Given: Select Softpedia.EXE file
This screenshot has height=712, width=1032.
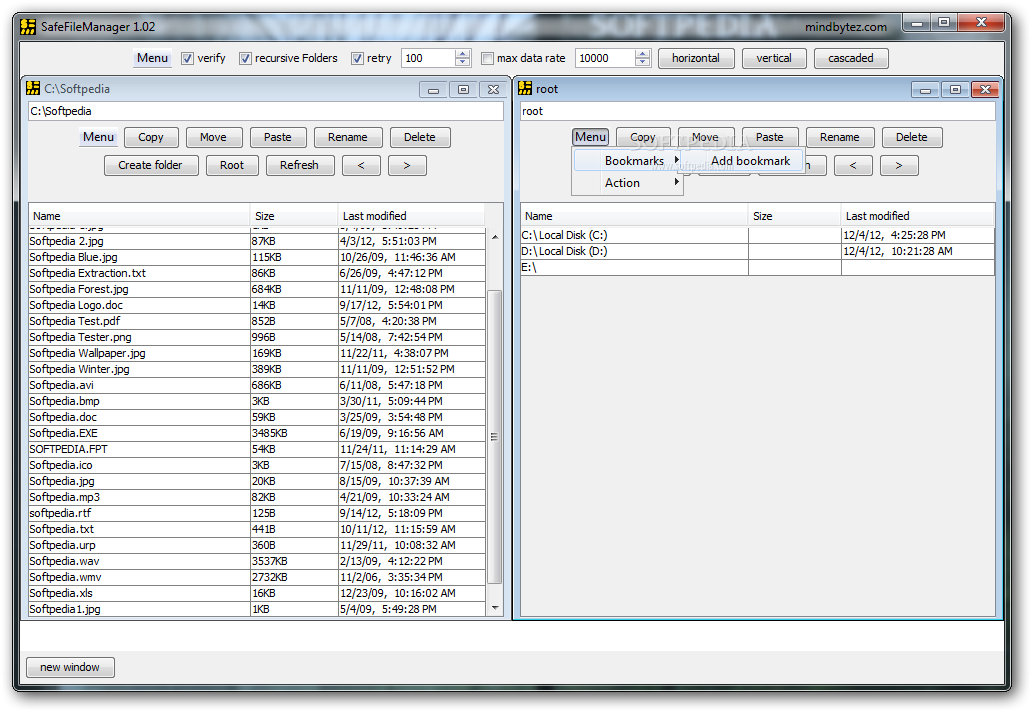Looking at the screenshot, I should (257, 433).
